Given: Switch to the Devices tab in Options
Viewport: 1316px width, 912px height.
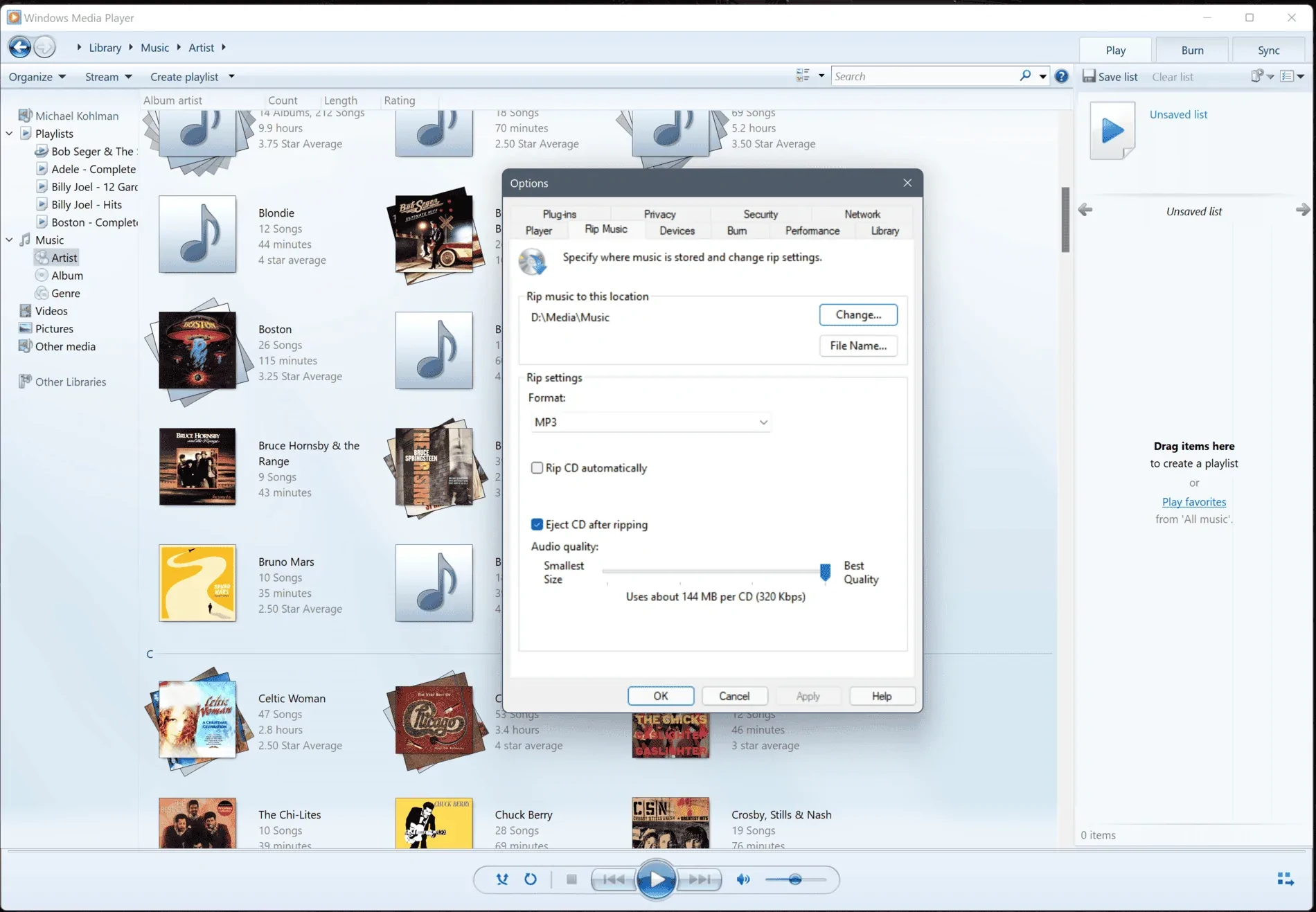Looking at the screenshot, I should click(677, 230).
